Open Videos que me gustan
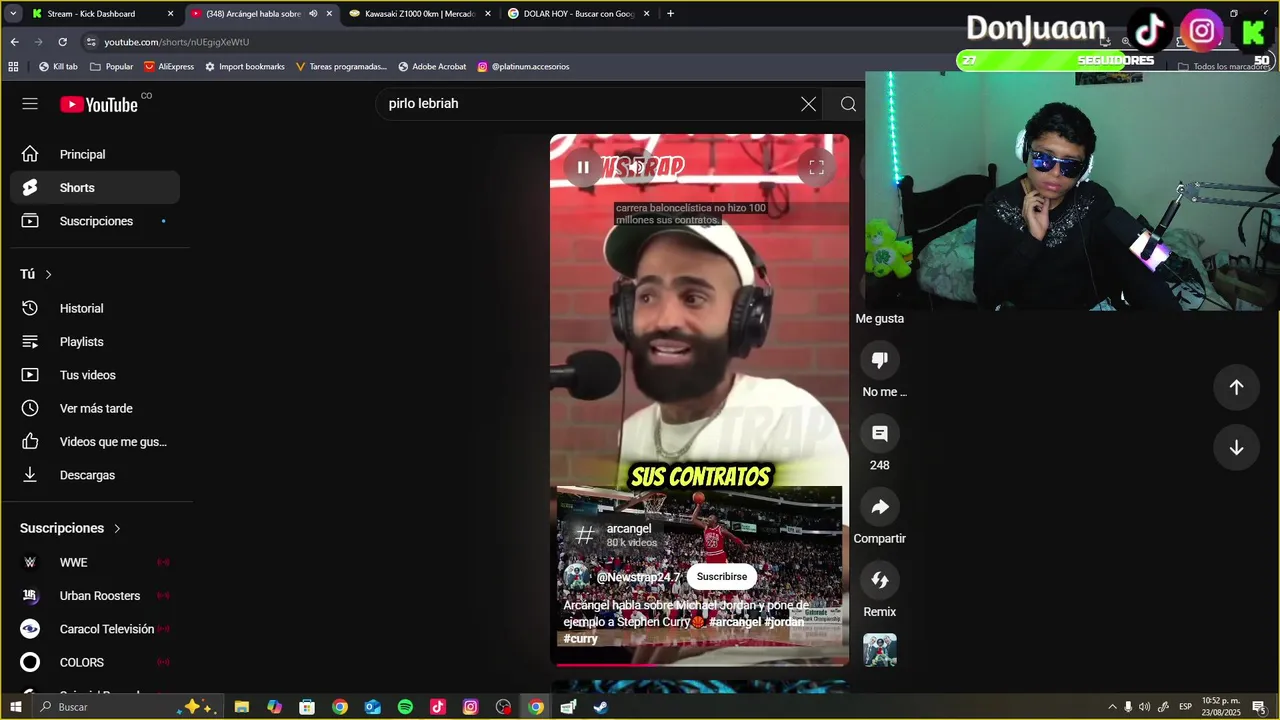Screen dimensions: 1280x720 [95, 442]
